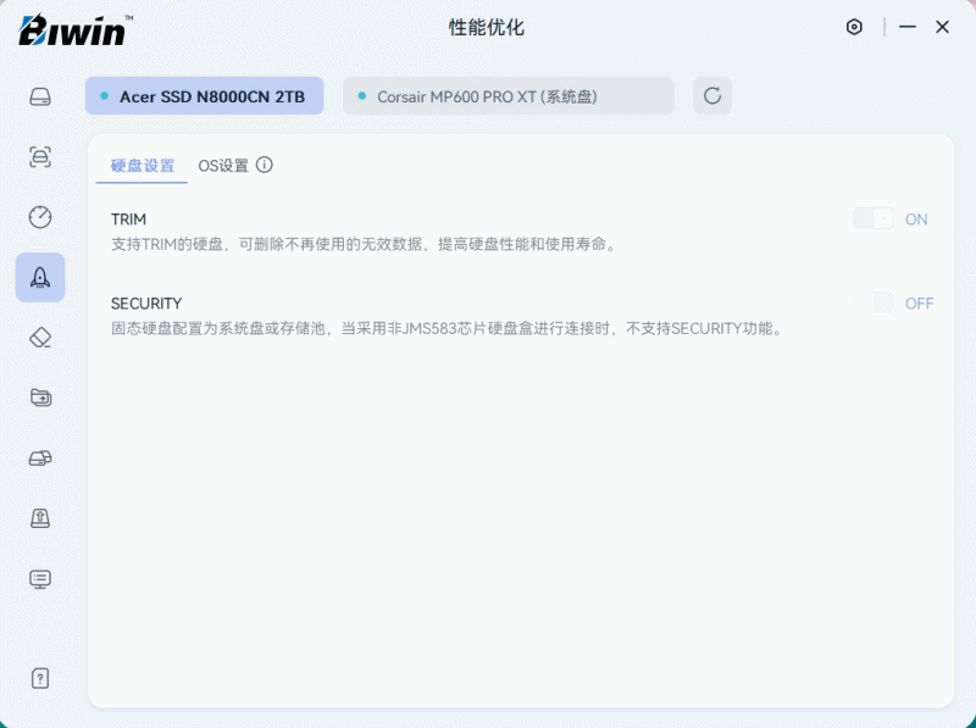Open the disk clone sidebar icon
This screenshot has width=976, height=728.
[x=40, y=459]
